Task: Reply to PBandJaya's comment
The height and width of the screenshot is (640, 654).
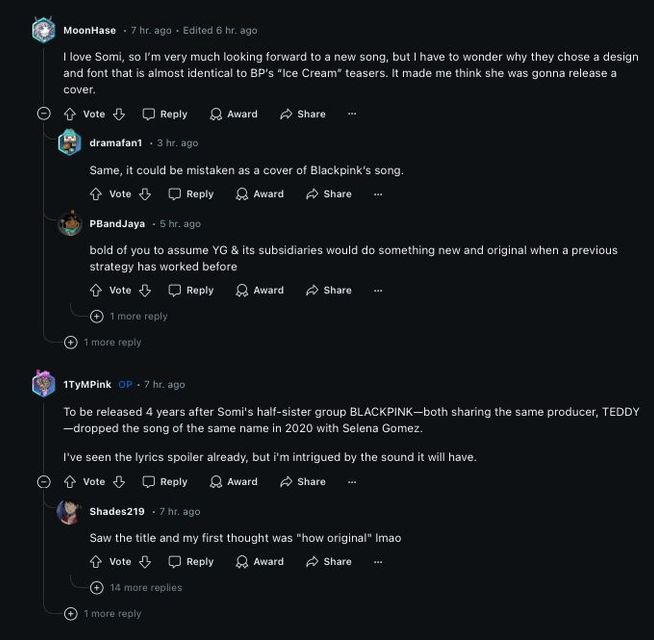Action: pyautogui.click(x=190, y=290)
